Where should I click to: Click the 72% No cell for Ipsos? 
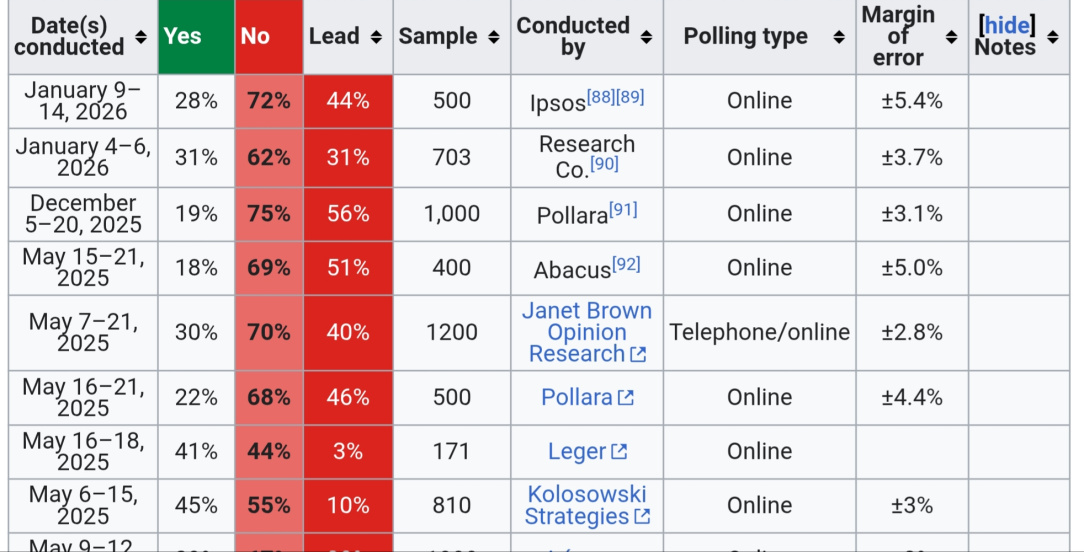click(x=269, y=101)
